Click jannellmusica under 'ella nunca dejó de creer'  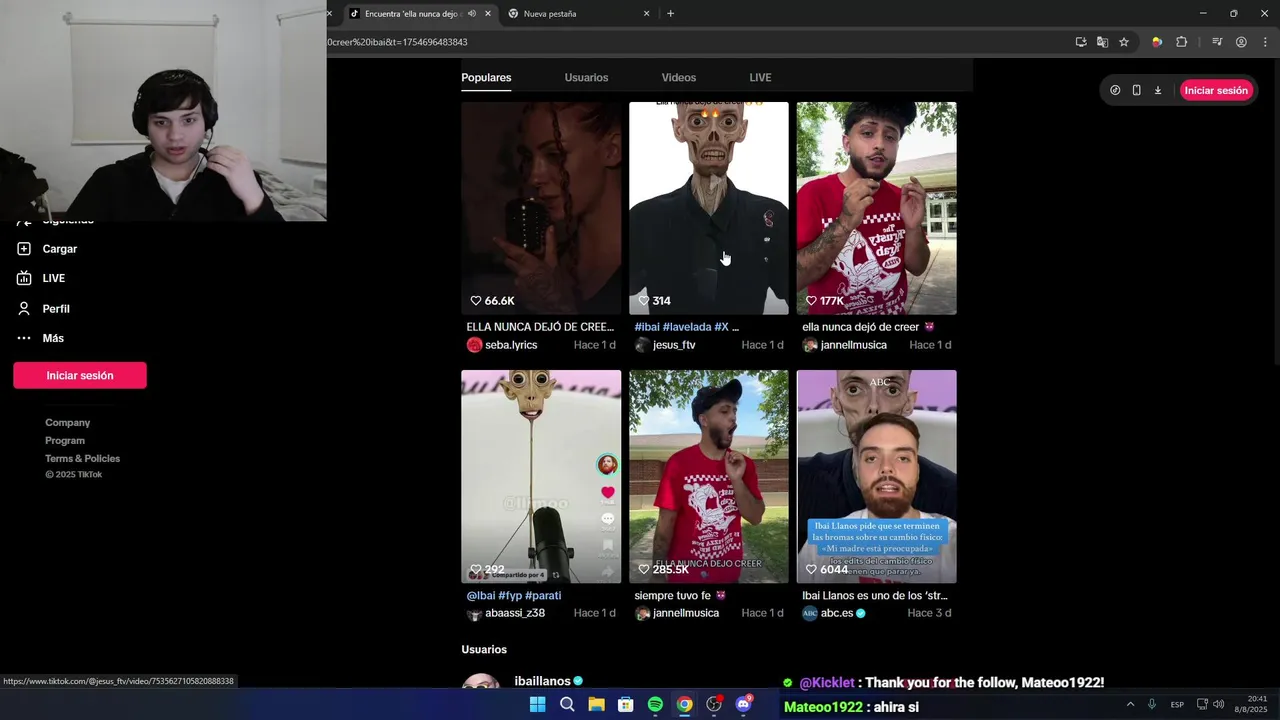pyautogui.click(x=853, y=345)
